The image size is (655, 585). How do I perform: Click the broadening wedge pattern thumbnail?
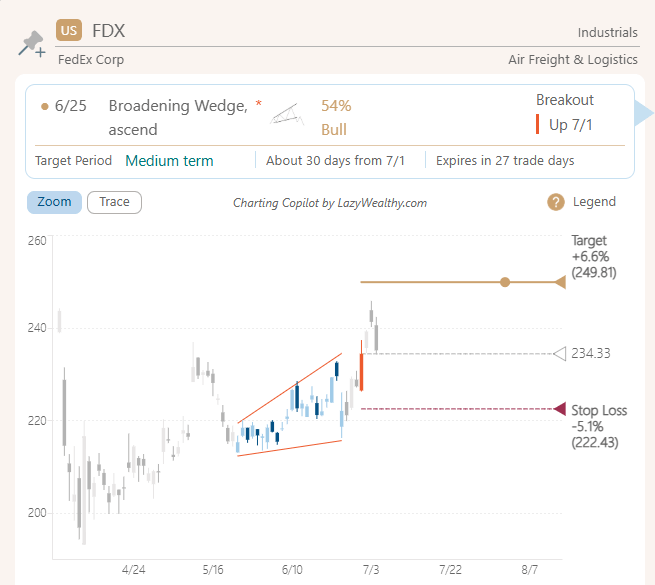(x=289, y=114)
